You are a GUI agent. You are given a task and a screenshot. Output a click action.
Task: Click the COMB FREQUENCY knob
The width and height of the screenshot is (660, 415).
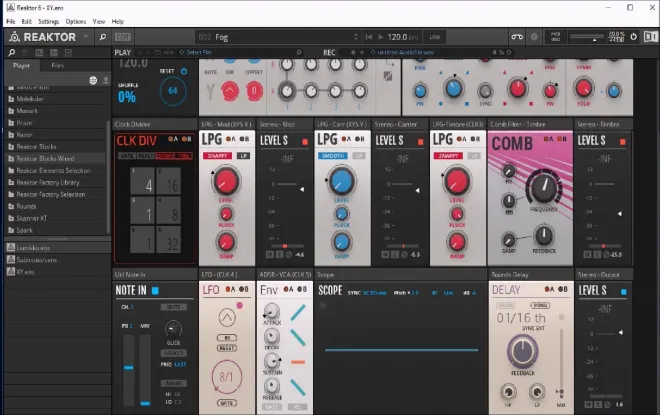[x=543, y=188]
